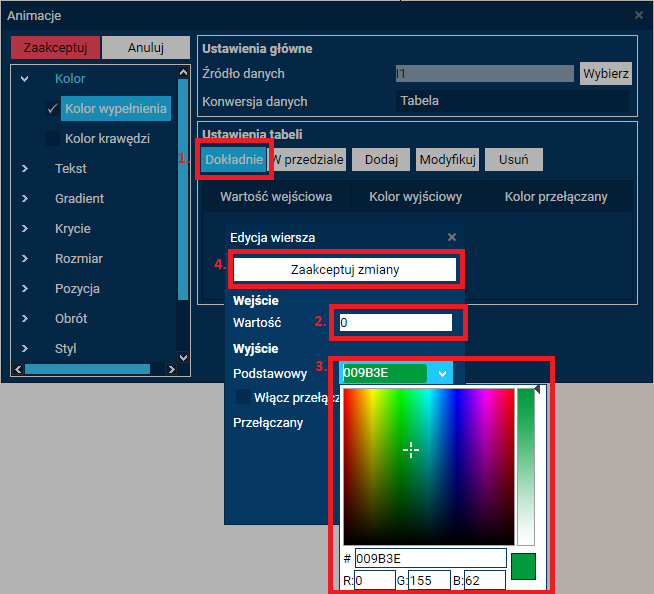Switch to the Dokładnie table mode

point(234,159)
